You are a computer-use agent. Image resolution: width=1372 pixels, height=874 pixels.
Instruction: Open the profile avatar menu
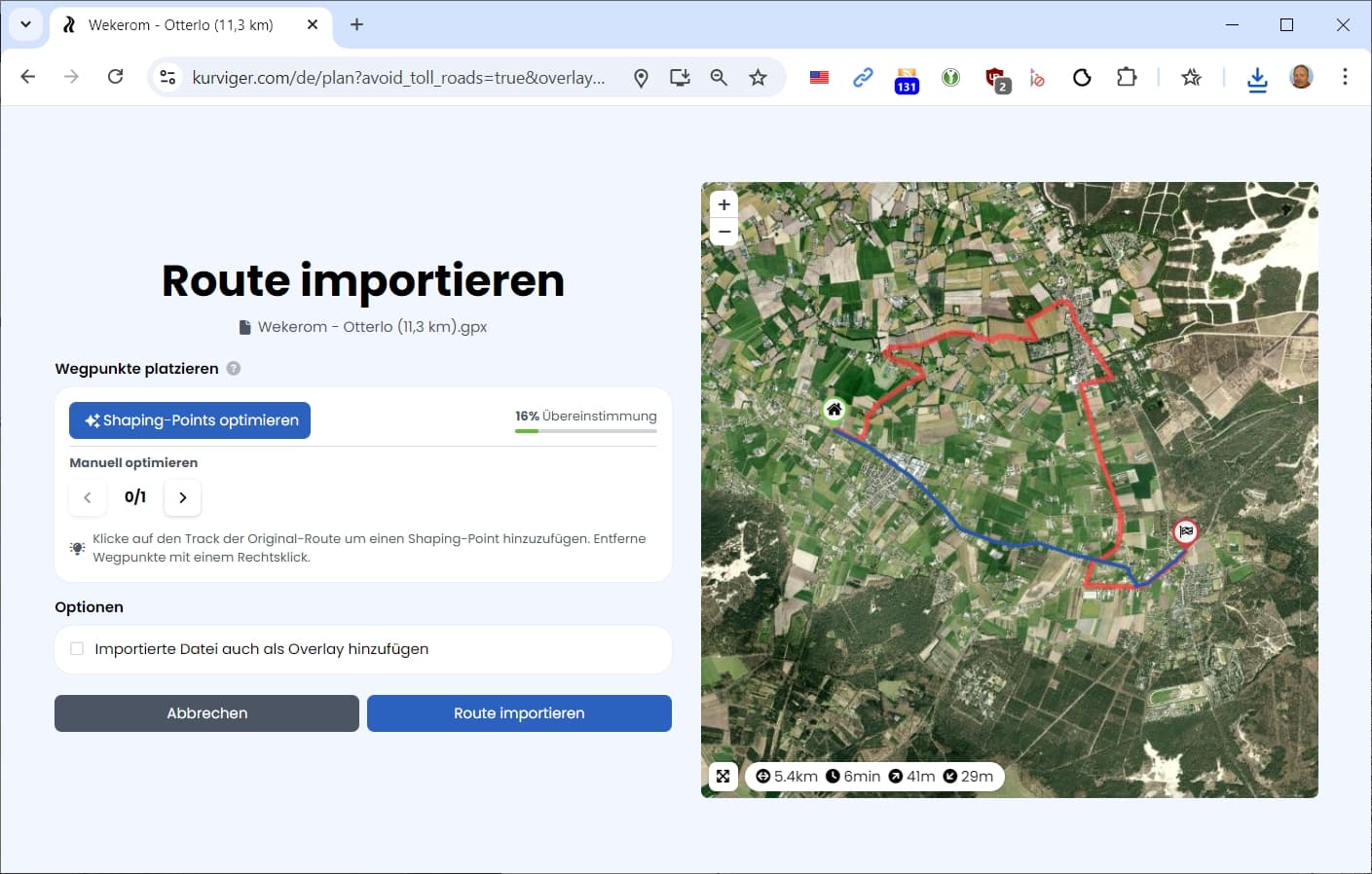tap(1301, 77)
